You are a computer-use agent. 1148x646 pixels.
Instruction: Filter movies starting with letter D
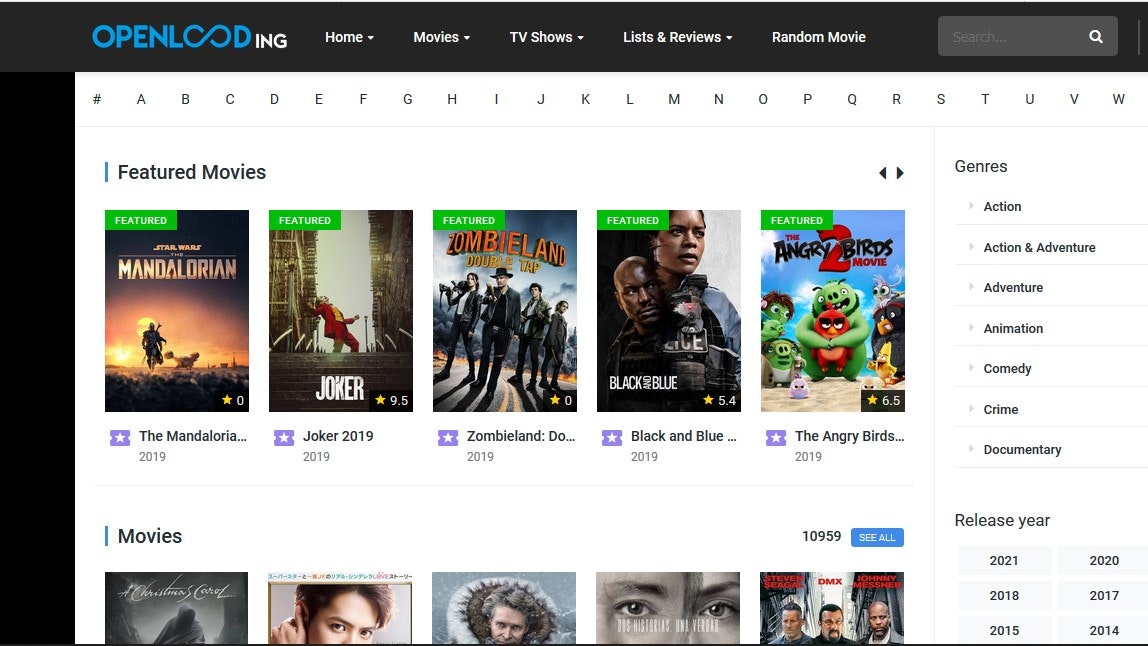pos(274,99)
